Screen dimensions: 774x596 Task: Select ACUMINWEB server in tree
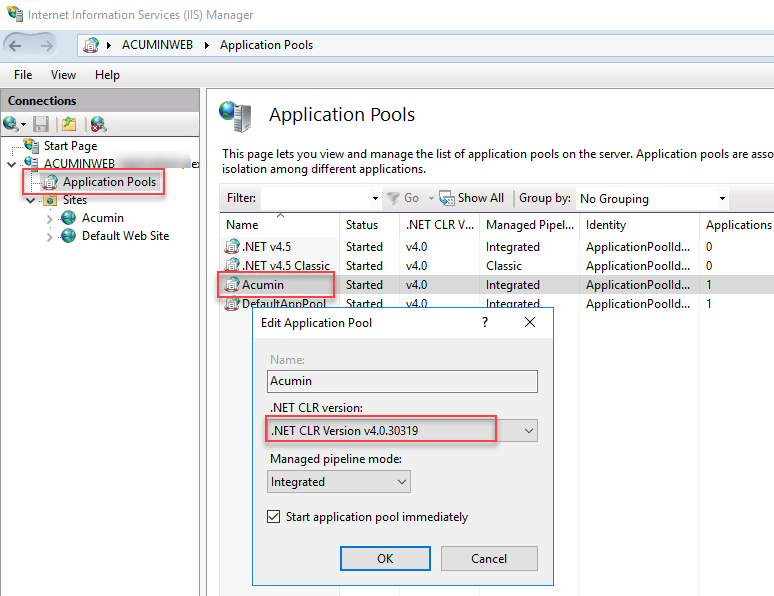79,163
